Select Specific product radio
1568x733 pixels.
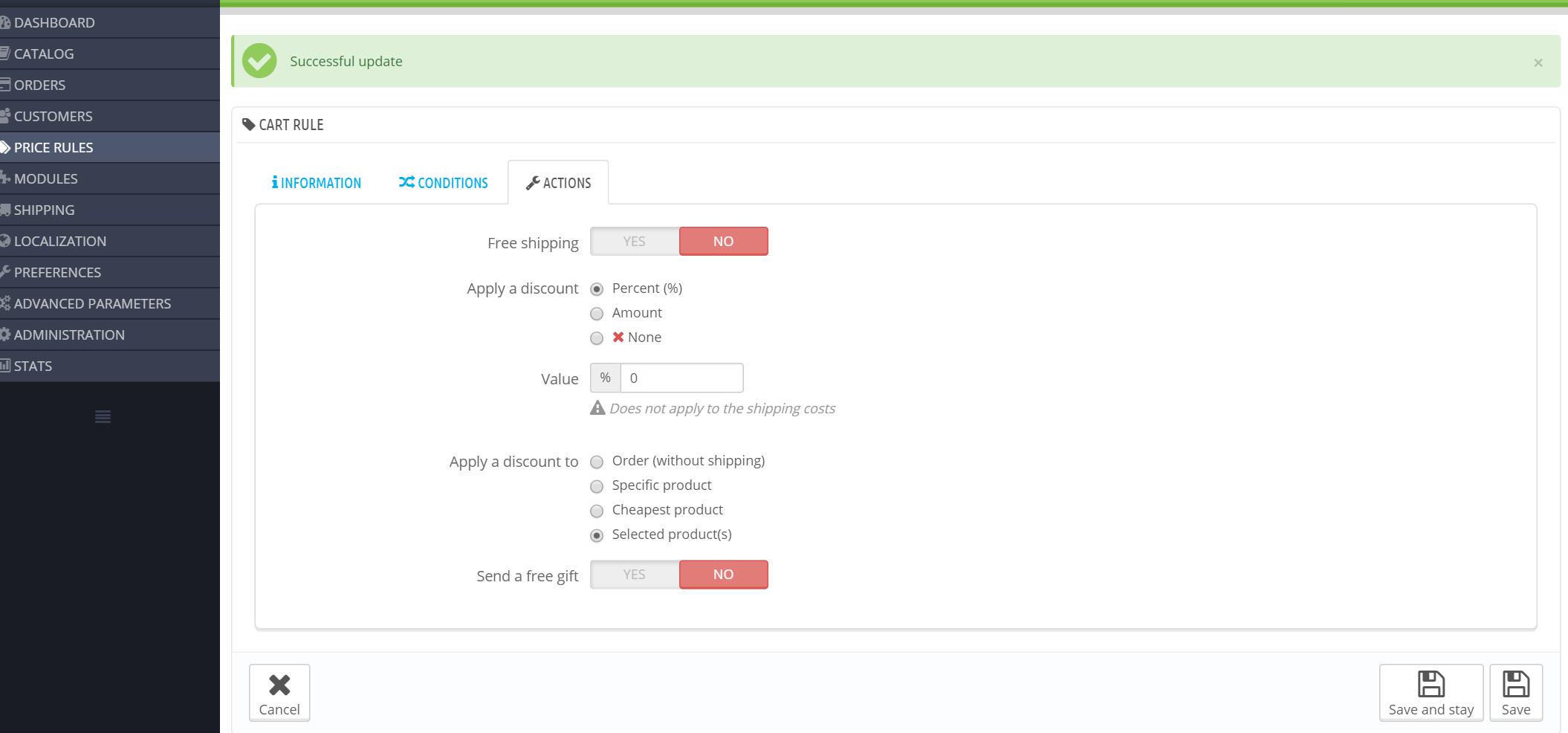(597, 487)
